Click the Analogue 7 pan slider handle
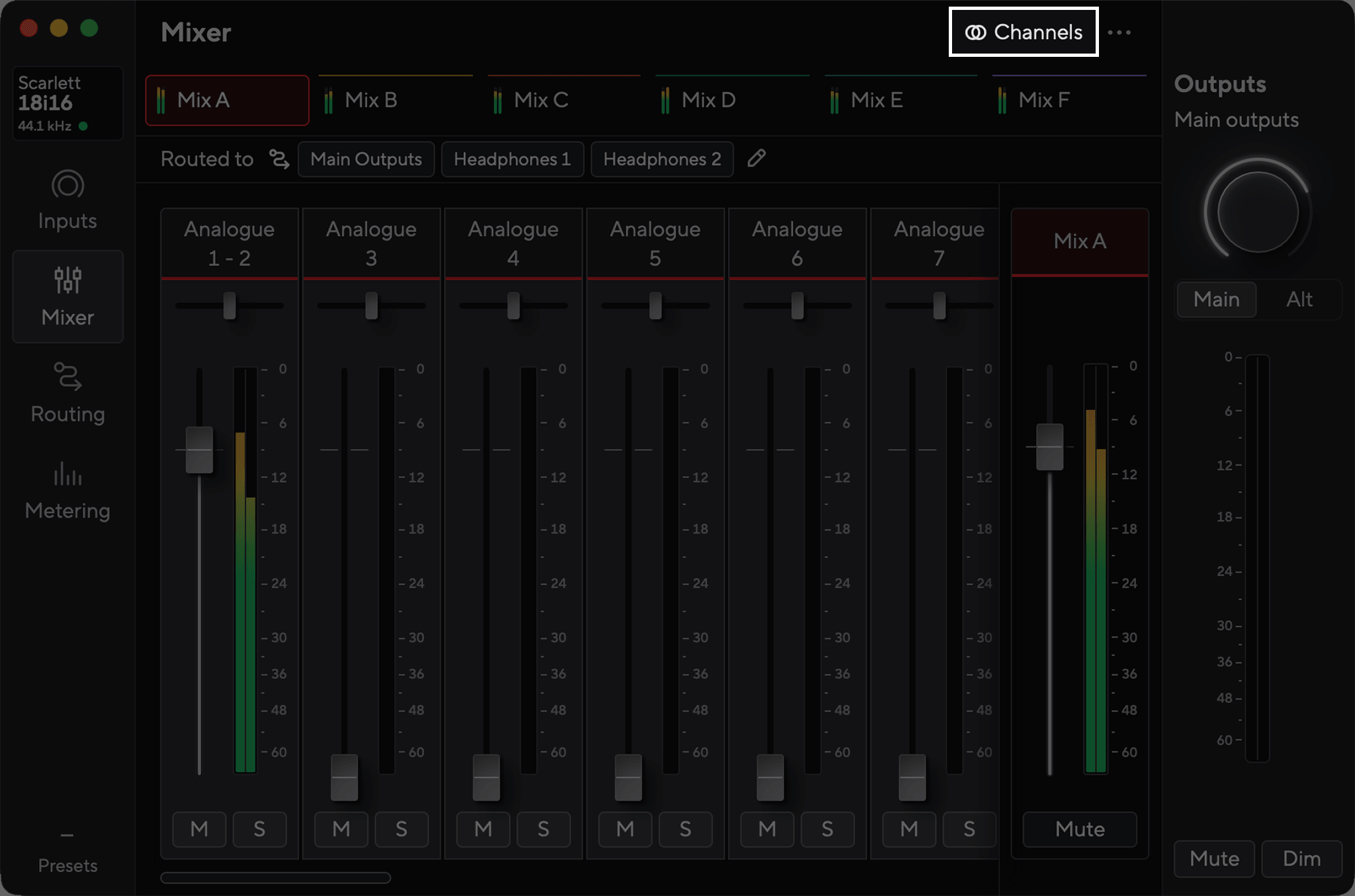Viewport: 1355px width, 896px height. [940, 305]
